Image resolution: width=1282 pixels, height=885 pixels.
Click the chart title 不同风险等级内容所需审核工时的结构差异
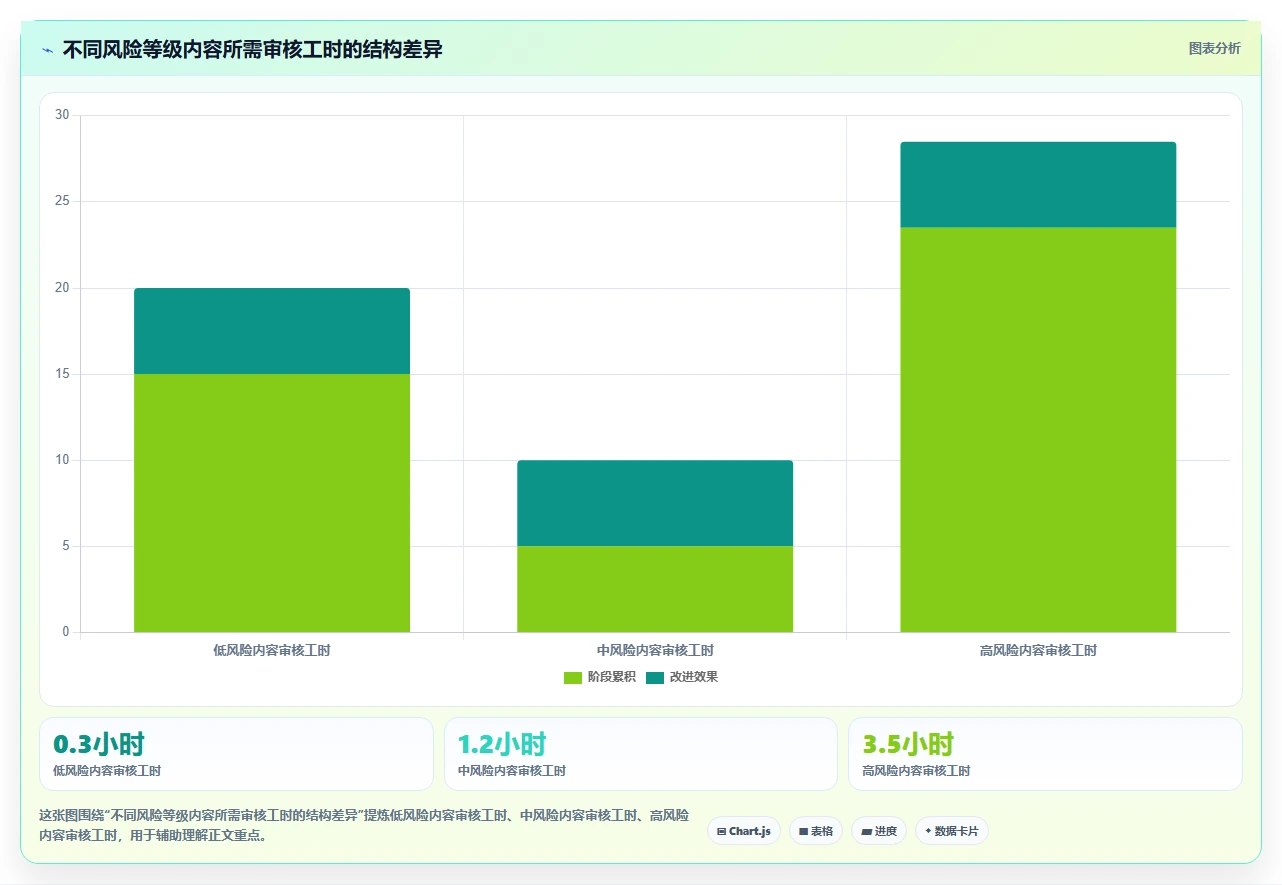click(252, 50)
